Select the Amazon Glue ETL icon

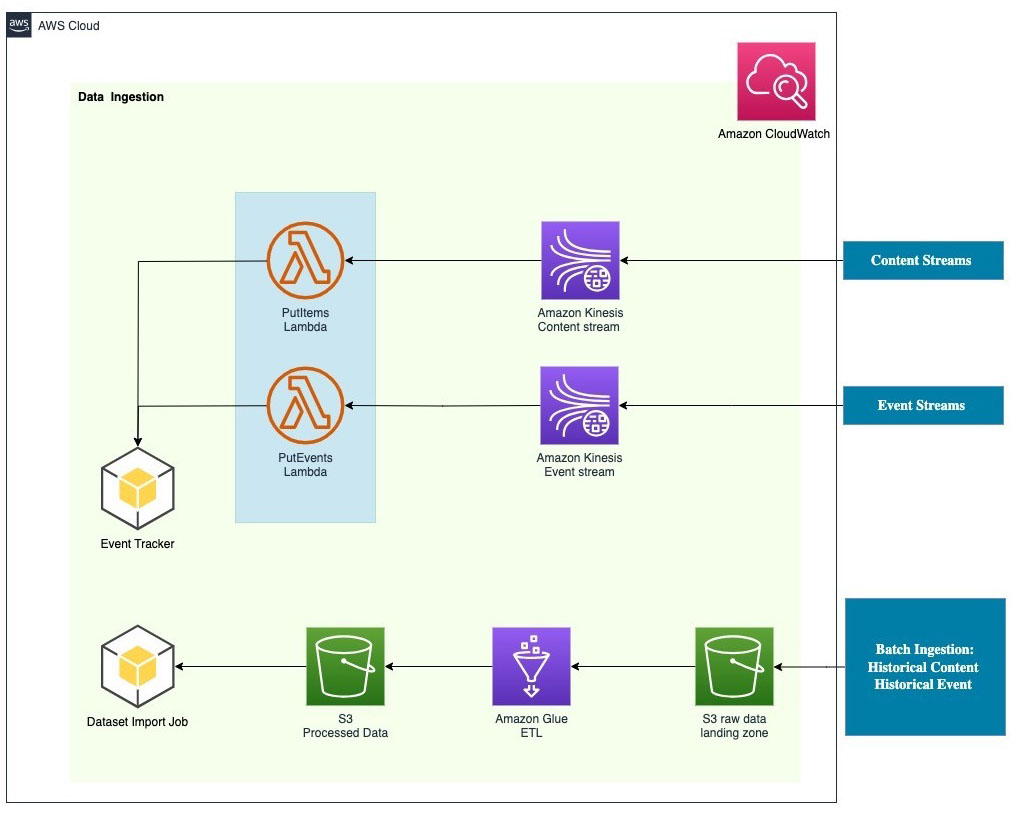coord(532,666)
